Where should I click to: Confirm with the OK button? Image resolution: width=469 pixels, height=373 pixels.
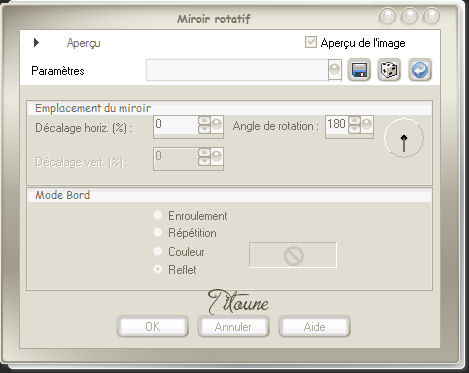(x=152, y=327)
